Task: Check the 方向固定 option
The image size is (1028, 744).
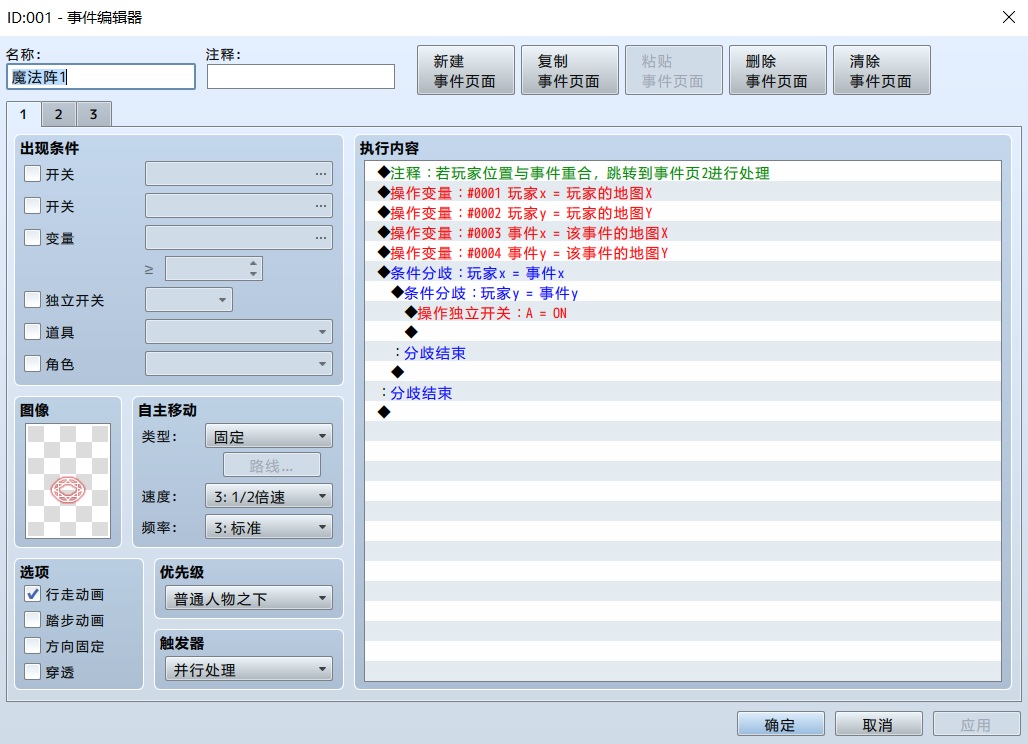Action: tap(32, 646)
